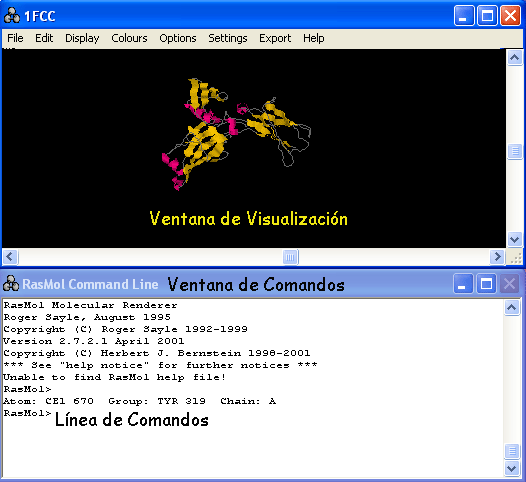Open the Export menu

pyautogui.click(x=275, y=38)
